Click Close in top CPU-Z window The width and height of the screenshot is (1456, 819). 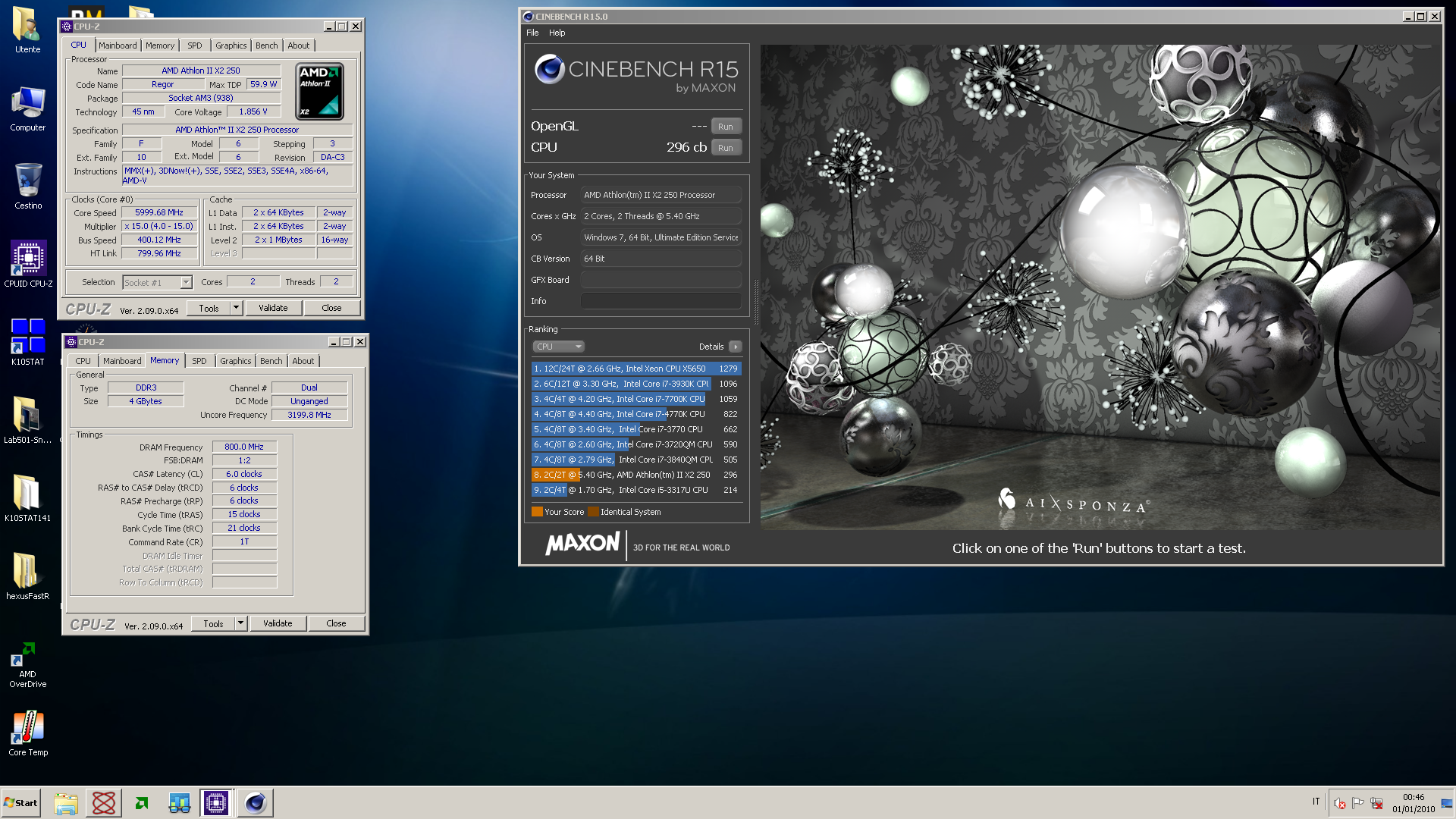pyautogui.click(x=332, y=308)
